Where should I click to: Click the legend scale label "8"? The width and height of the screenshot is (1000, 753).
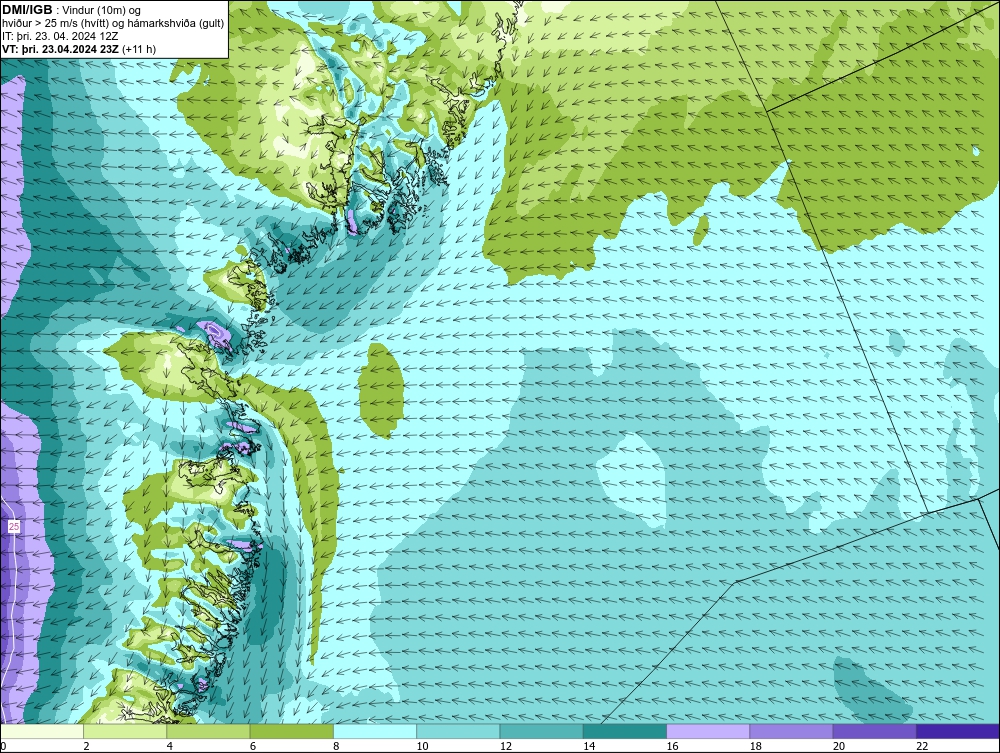tap(336, 746)
